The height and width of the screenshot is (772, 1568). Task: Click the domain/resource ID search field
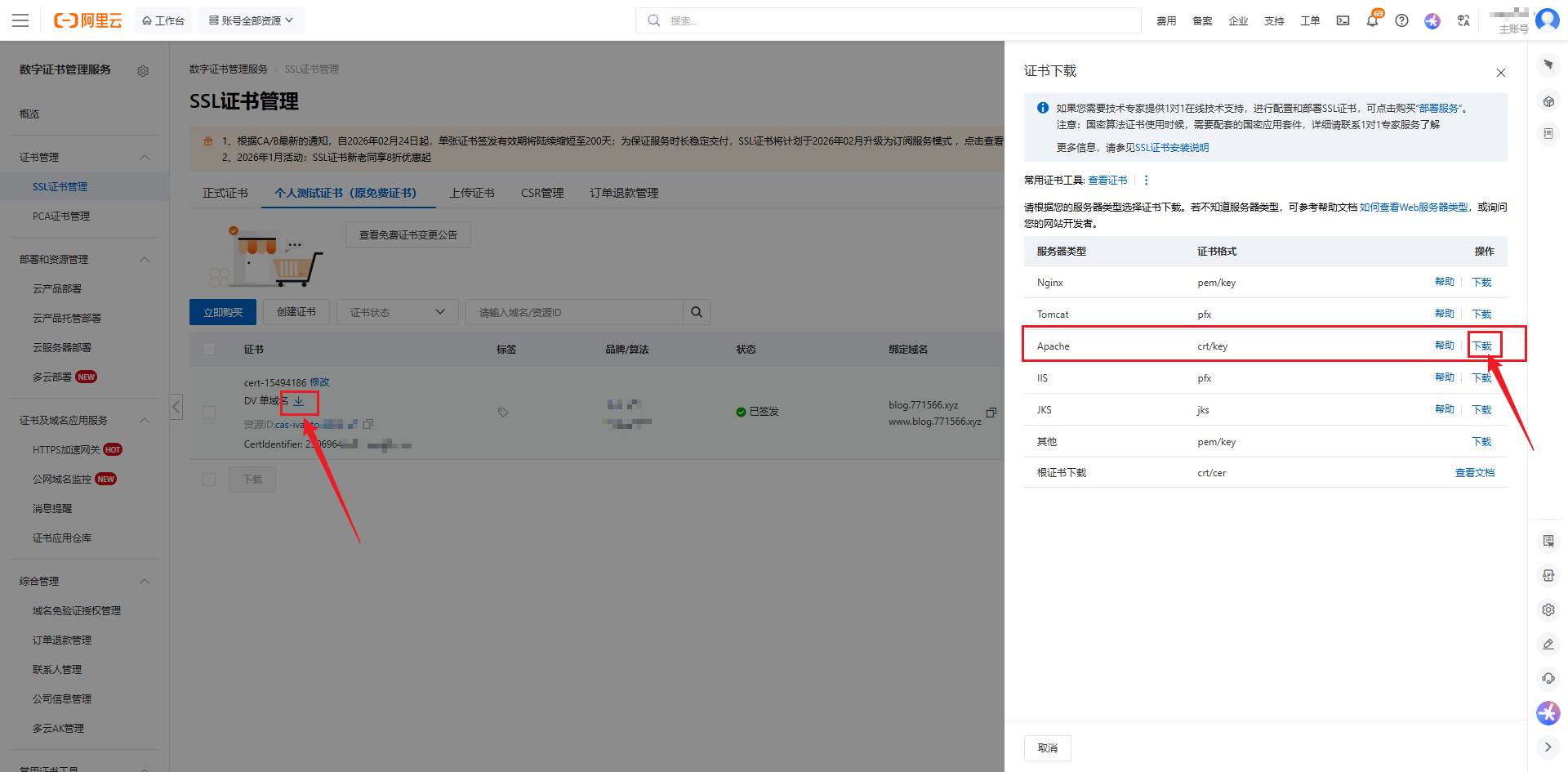pos(573,312)
